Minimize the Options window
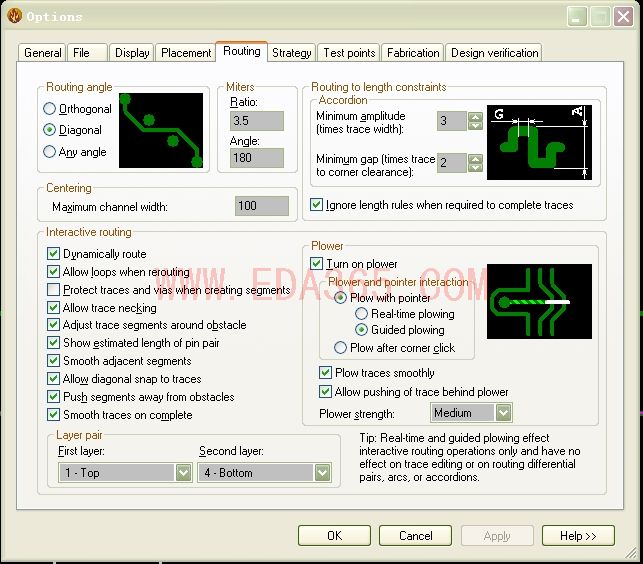The height and width of the screenshot is (564, 643). tap(577, 17)
